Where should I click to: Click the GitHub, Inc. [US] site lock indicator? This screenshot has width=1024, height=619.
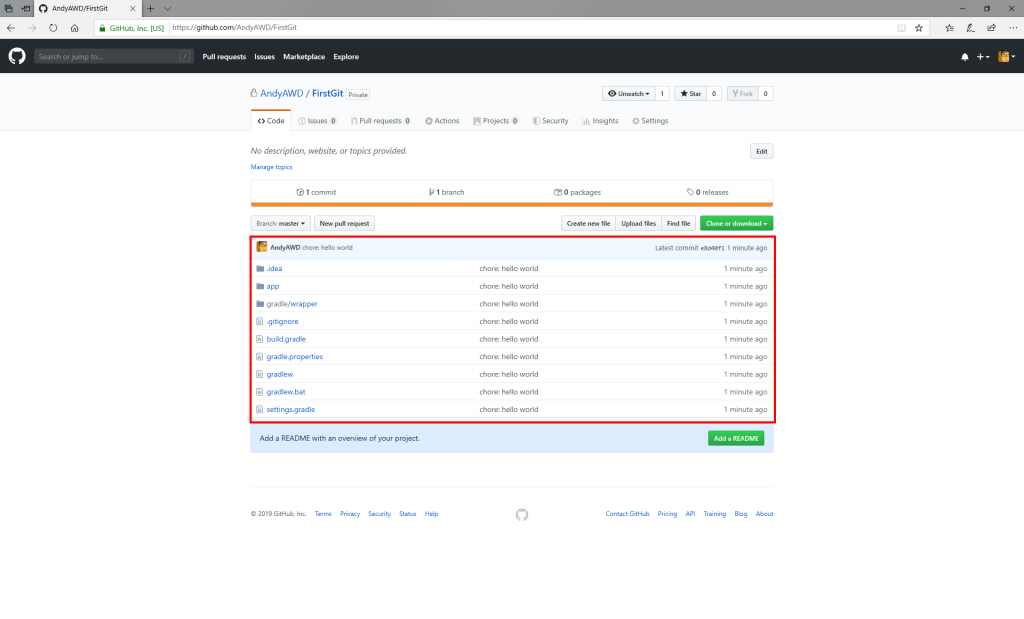point(131,28)
